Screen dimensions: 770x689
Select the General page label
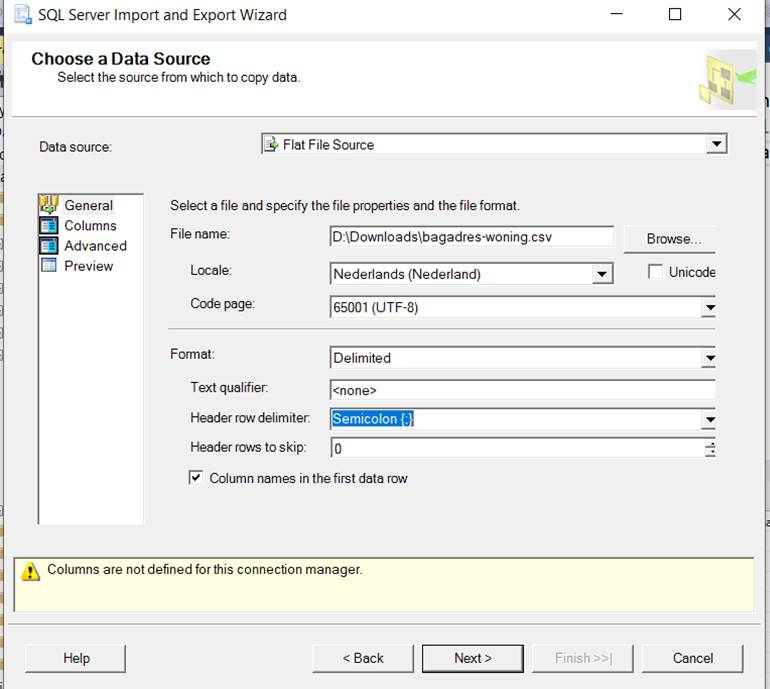[x=88, y=205]
